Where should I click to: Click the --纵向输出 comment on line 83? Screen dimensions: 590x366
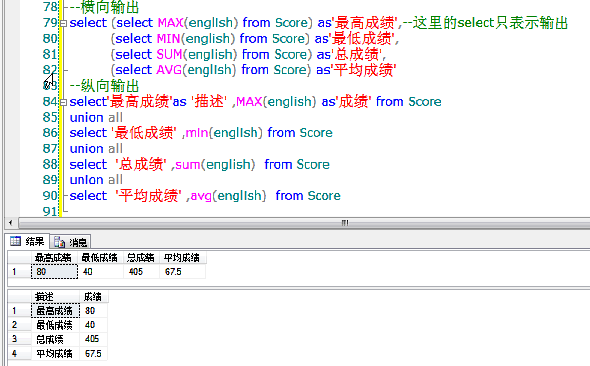click(104, 86)
